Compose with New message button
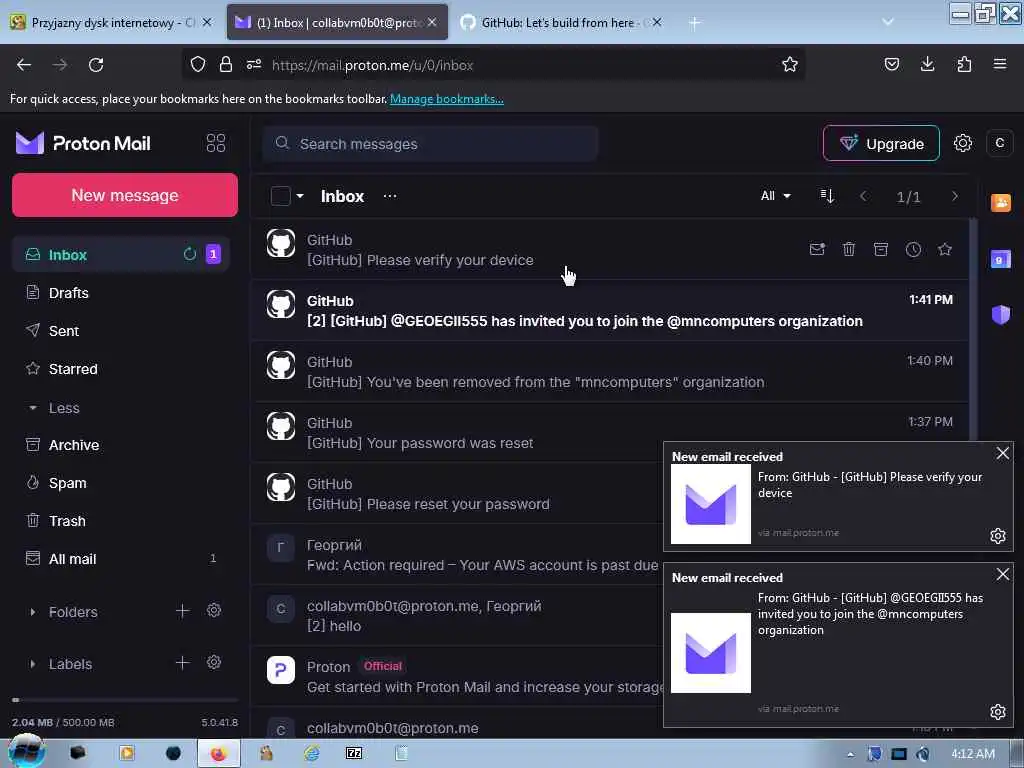 125,195
